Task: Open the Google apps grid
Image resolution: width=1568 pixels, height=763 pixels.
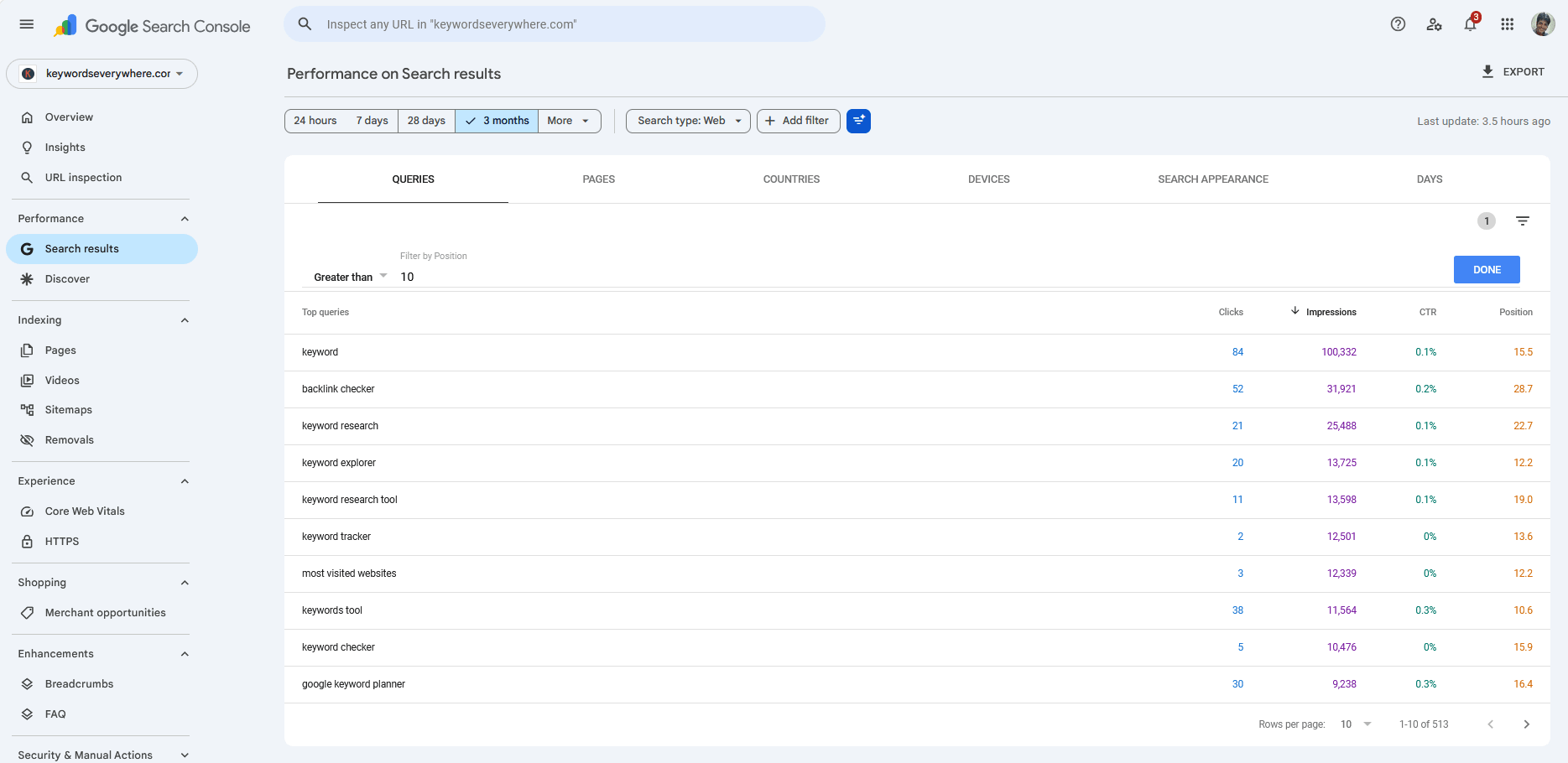Action: (x=1508, y=24)
